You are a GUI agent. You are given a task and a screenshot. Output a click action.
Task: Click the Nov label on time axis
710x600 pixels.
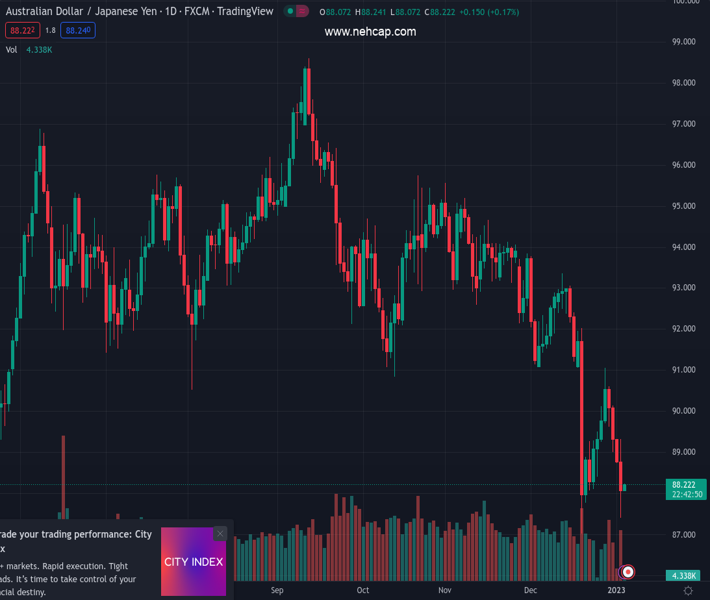444,591
